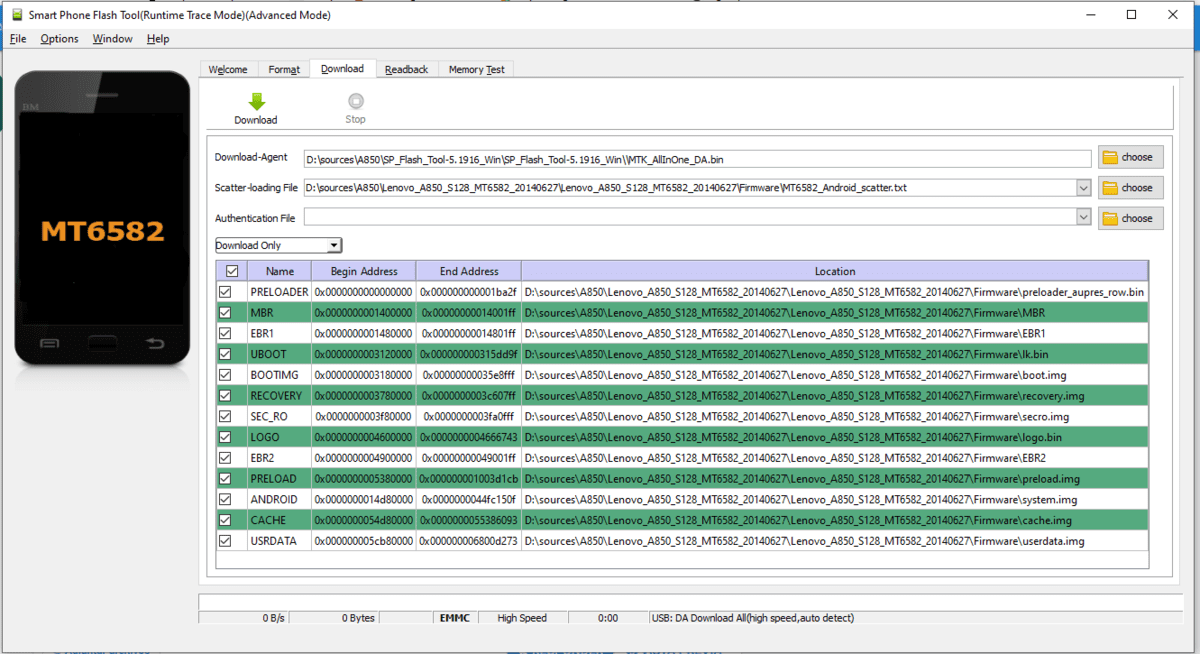Uncheck the PRELOADER partition checkbox
The height and width of the screenshot is (654, 1200).
pos(225,292)
